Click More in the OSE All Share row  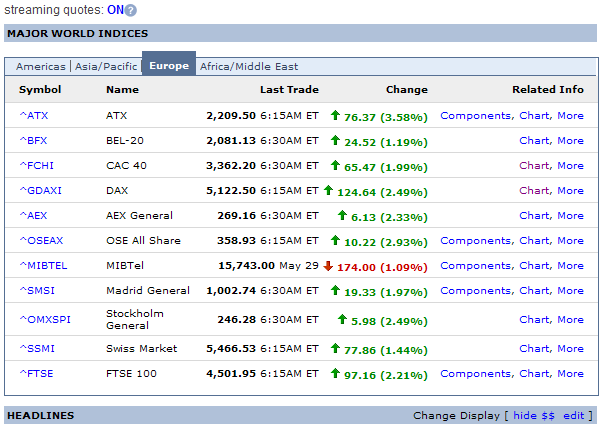571,240
